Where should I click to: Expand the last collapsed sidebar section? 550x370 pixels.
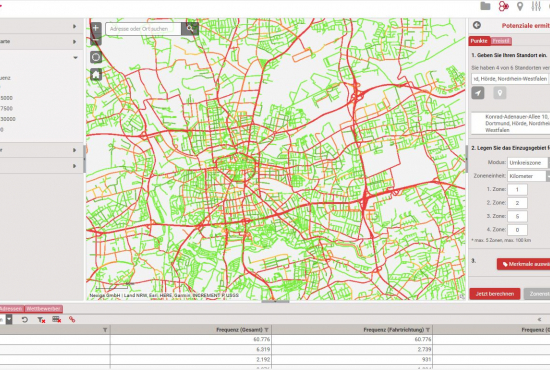74,166
